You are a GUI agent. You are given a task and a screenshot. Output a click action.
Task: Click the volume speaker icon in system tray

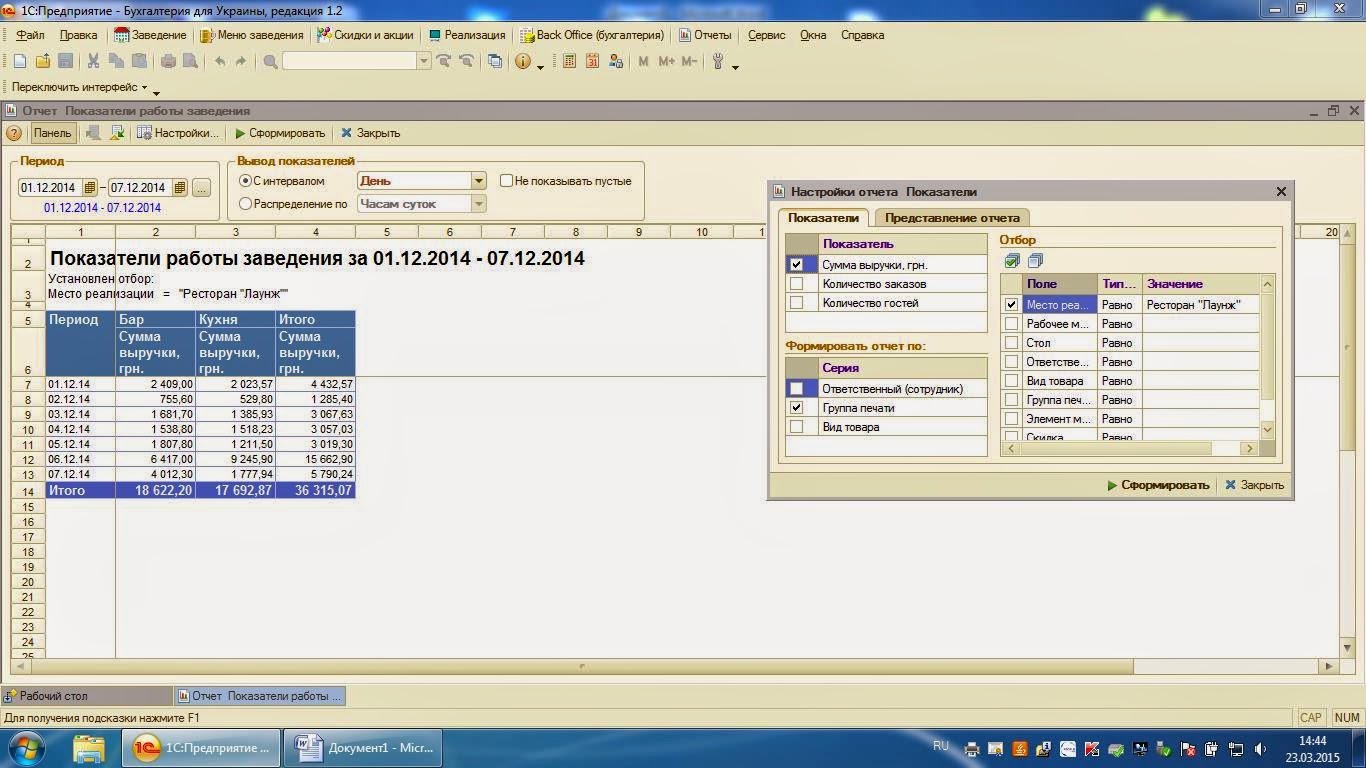1261,748
